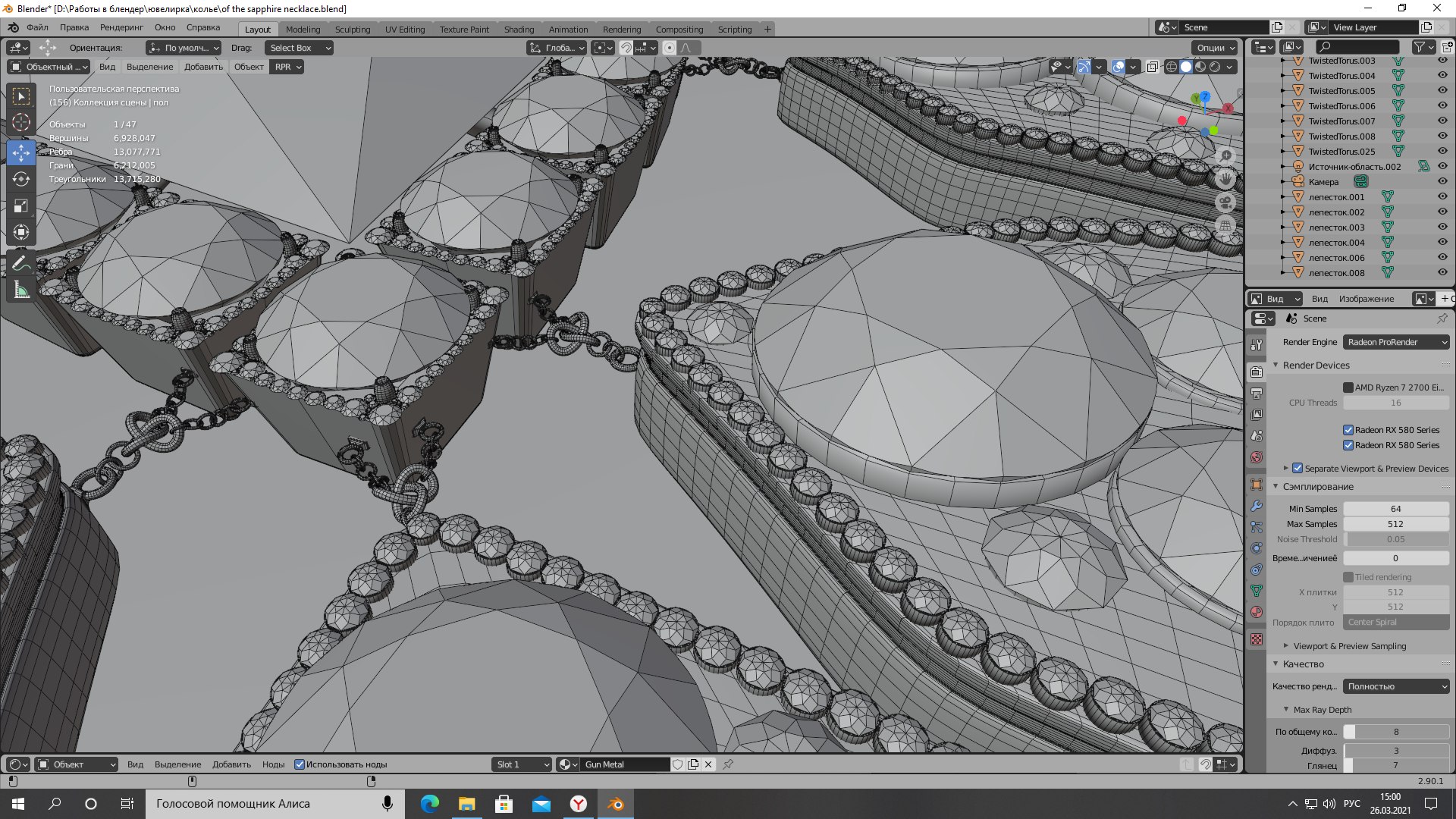Open Yandex Browser from the taskbar
The width and height of the screenshot is (1456, 819).
579,804
